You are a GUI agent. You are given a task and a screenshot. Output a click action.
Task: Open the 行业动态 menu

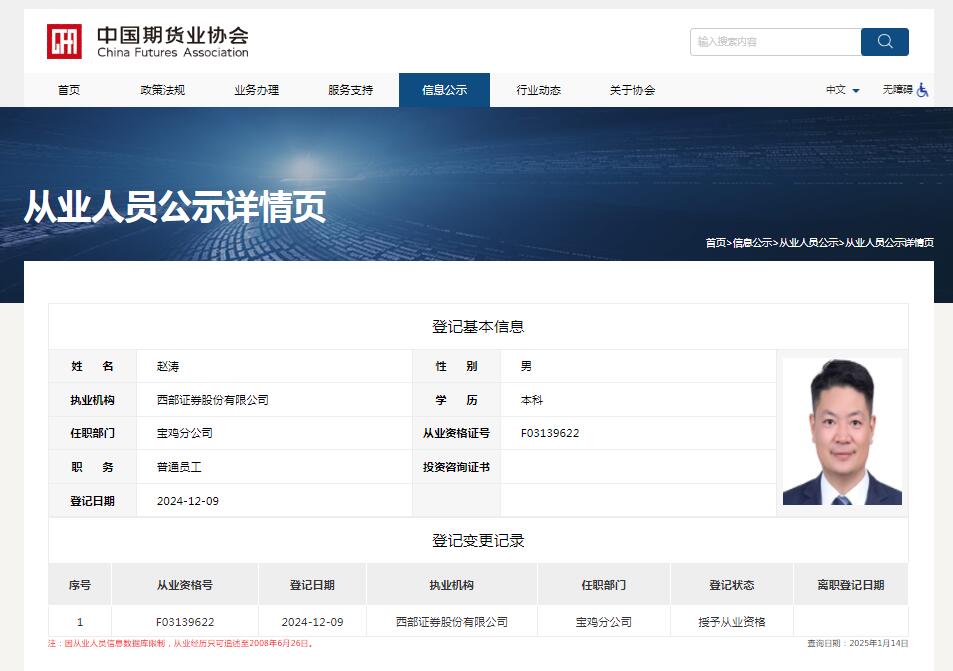tap(538, 90)
